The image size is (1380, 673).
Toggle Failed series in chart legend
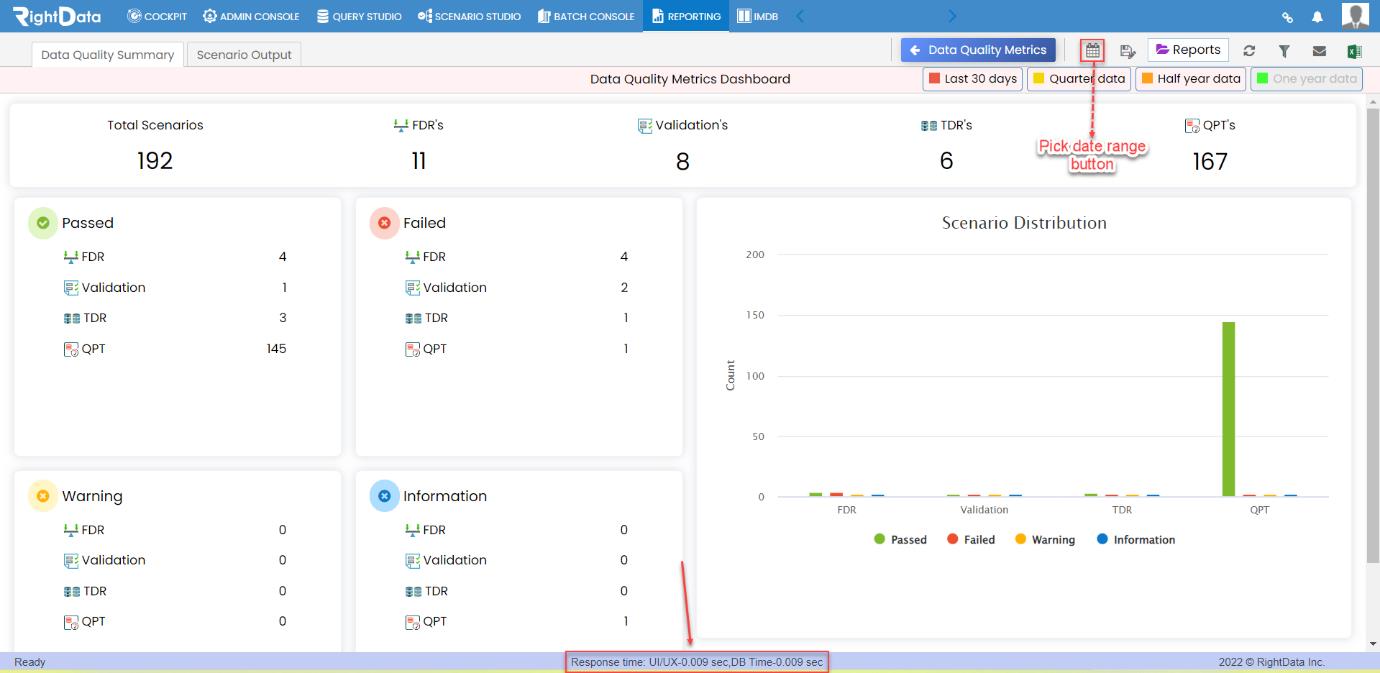[x=971, y=540]
